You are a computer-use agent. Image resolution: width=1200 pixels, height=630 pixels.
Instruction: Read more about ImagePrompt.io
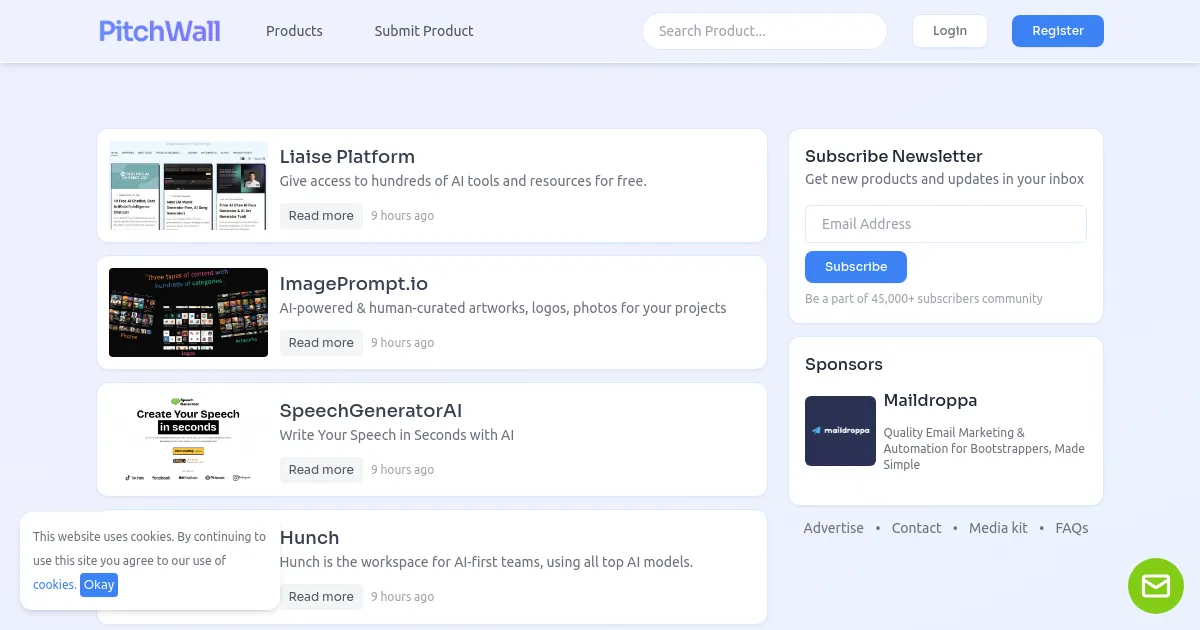[x=321, y=343]
